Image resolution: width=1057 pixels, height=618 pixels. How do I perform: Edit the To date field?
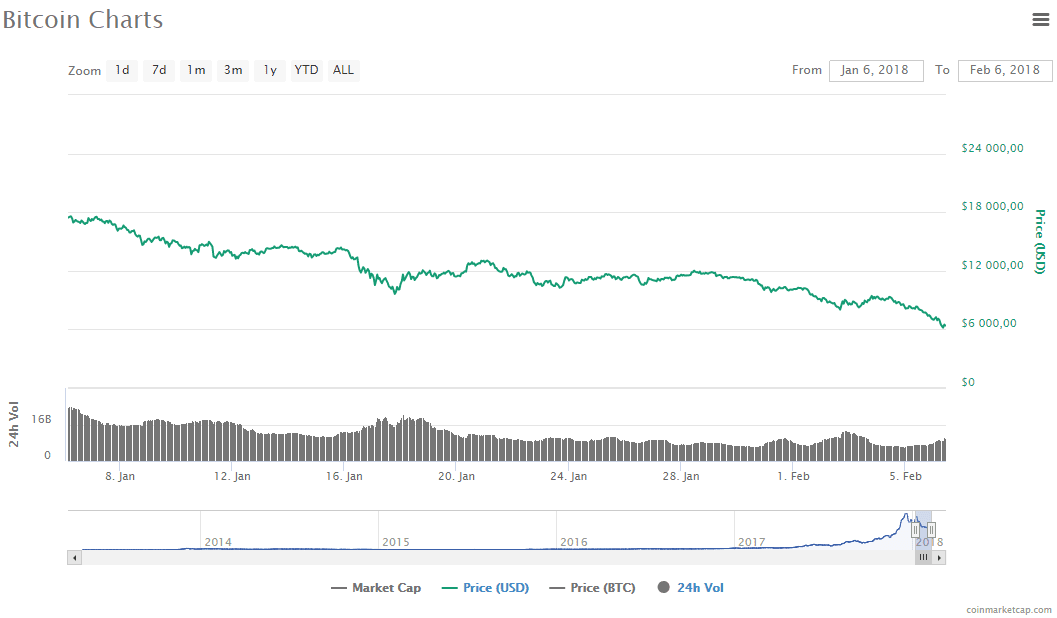point(1005,70)
